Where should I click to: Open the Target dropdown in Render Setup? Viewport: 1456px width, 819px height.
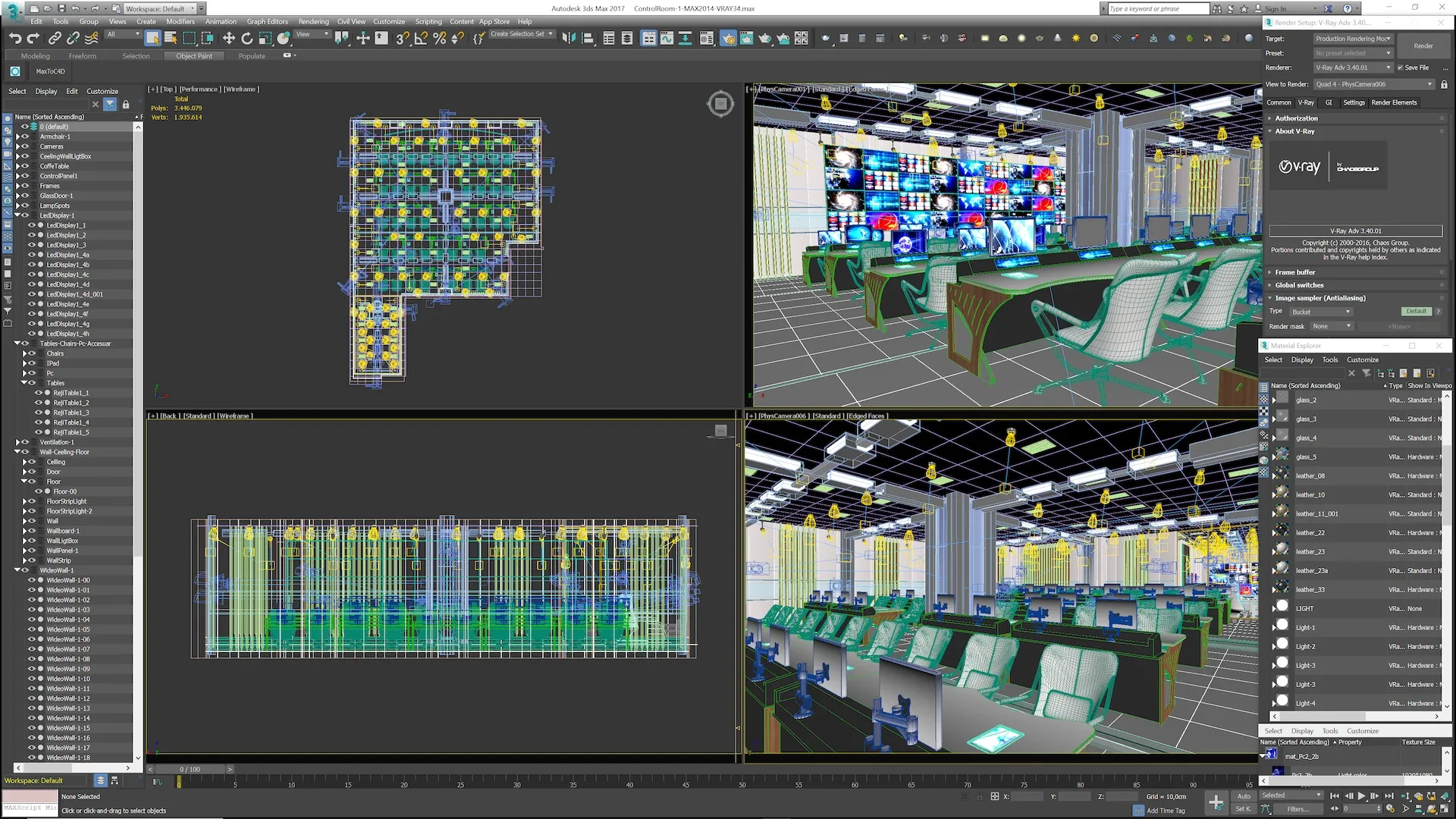1353,39
